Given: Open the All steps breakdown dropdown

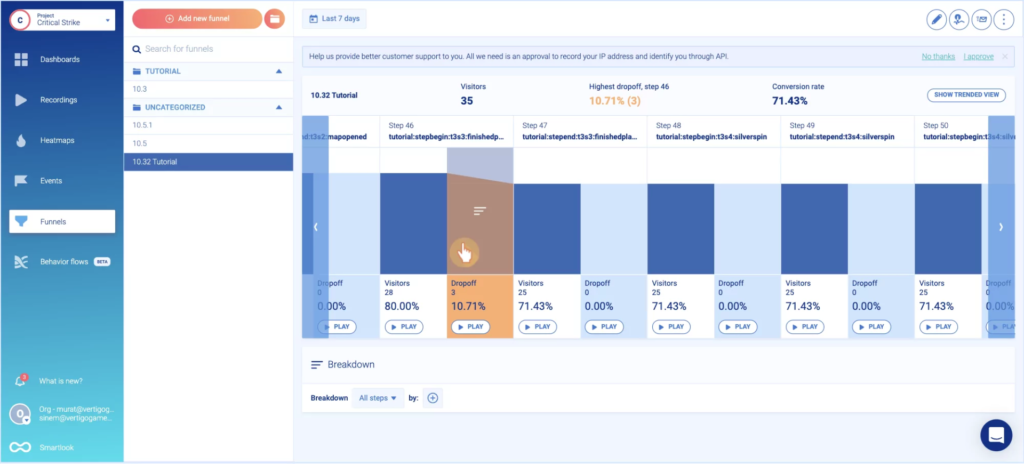Looking at the screenshot, I should pos(378,398).
